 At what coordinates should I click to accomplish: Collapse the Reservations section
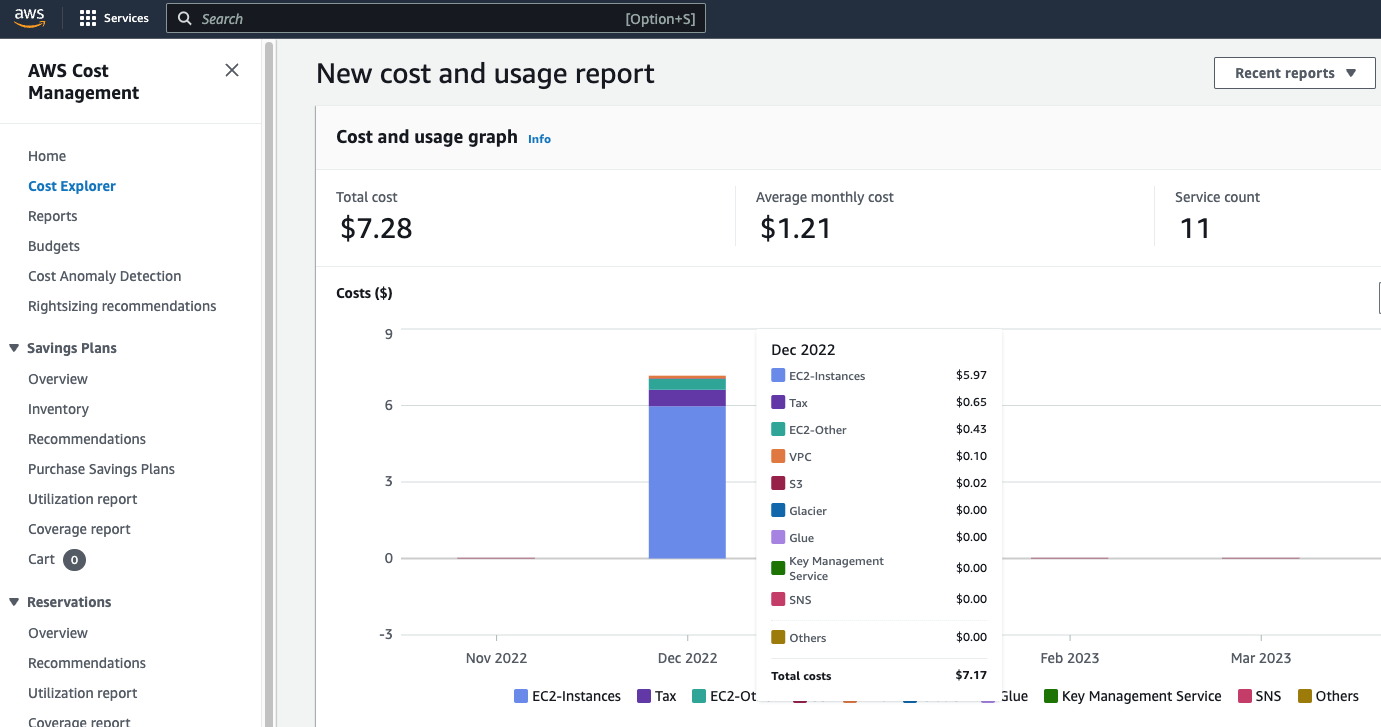pos(14,601)
